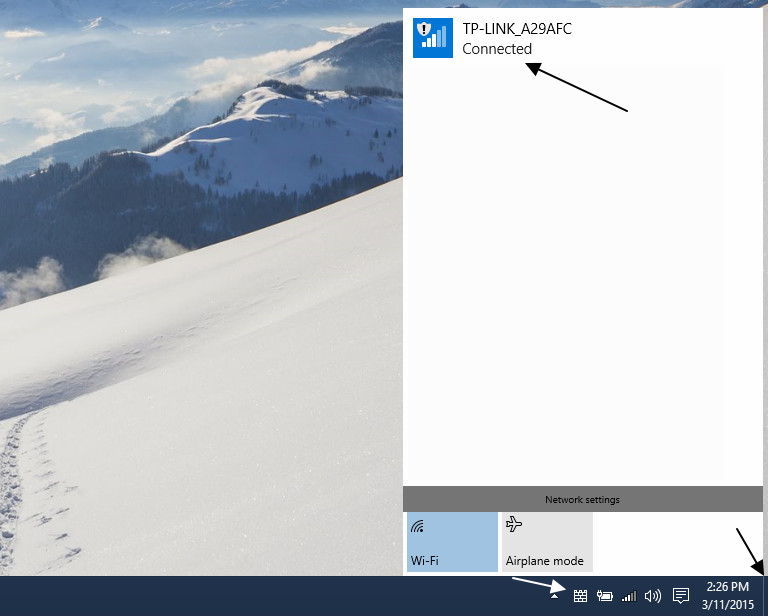Open the Action Center notifications icon
This screenshot has height=616, width=768.
(680, 595)
